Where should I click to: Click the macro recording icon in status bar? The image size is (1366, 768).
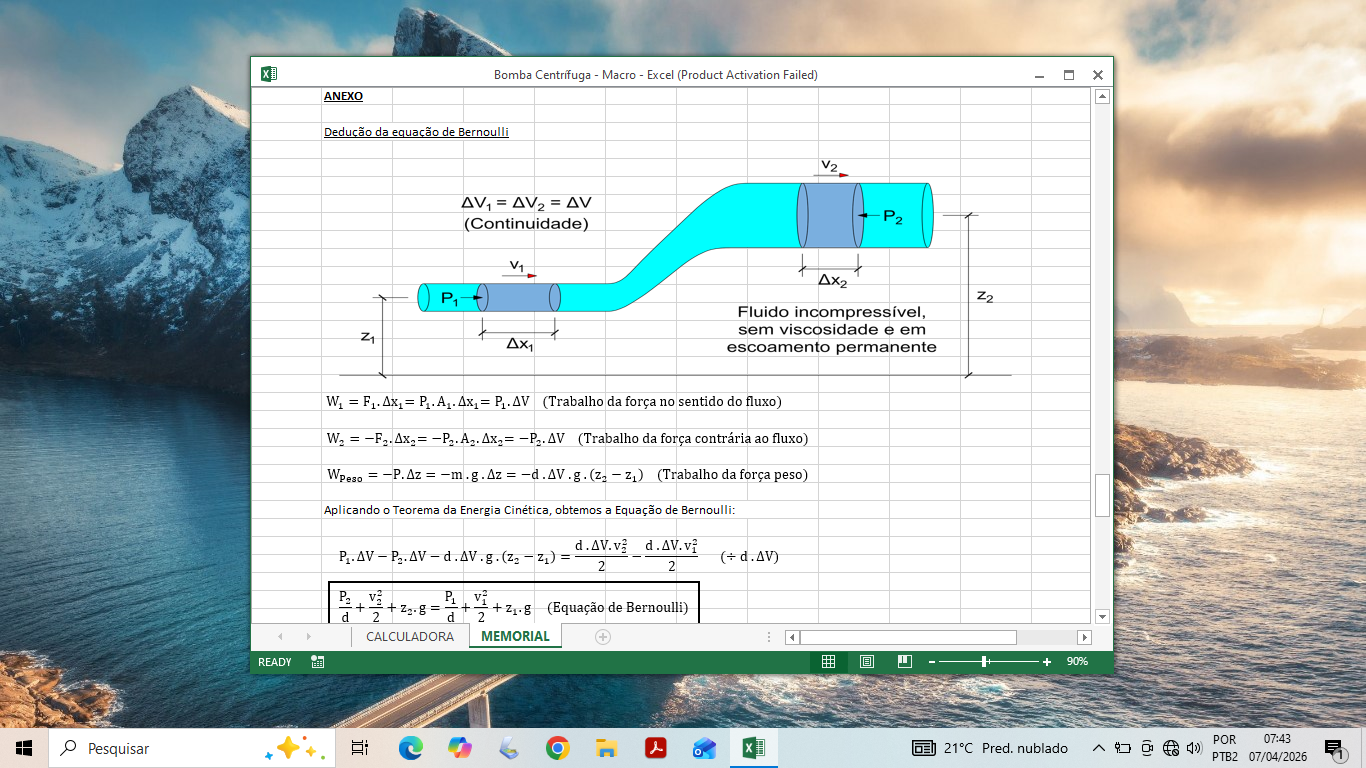point(317,662)
